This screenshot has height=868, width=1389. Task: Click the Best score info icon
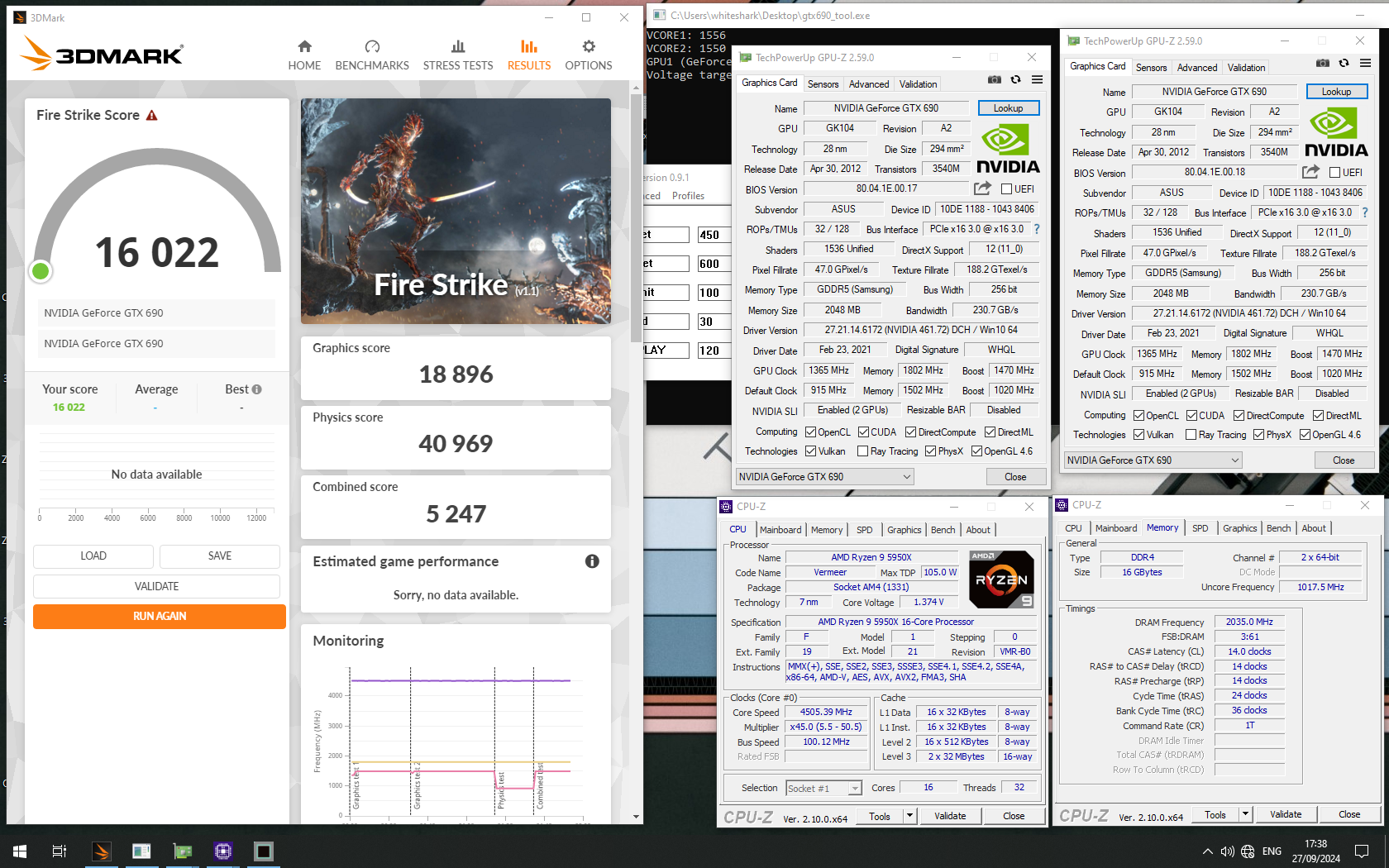pyautogui.click(x=256, y=389)
